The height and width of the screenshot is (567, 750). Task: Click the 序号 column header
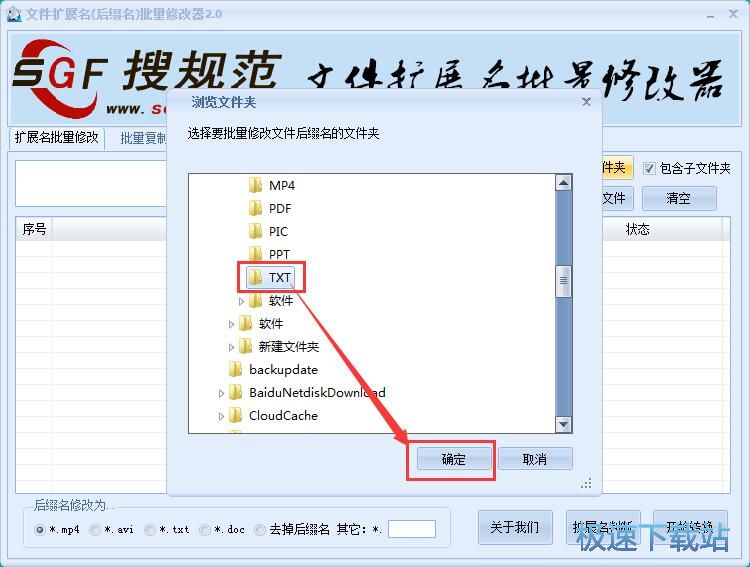coord(34,229)
